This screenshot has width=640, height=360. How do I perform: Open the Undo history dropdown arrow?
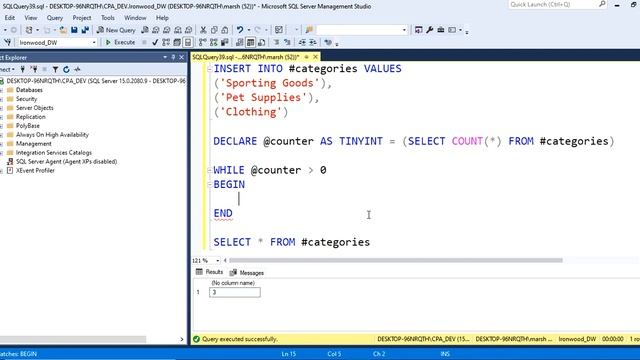point(249,30)
